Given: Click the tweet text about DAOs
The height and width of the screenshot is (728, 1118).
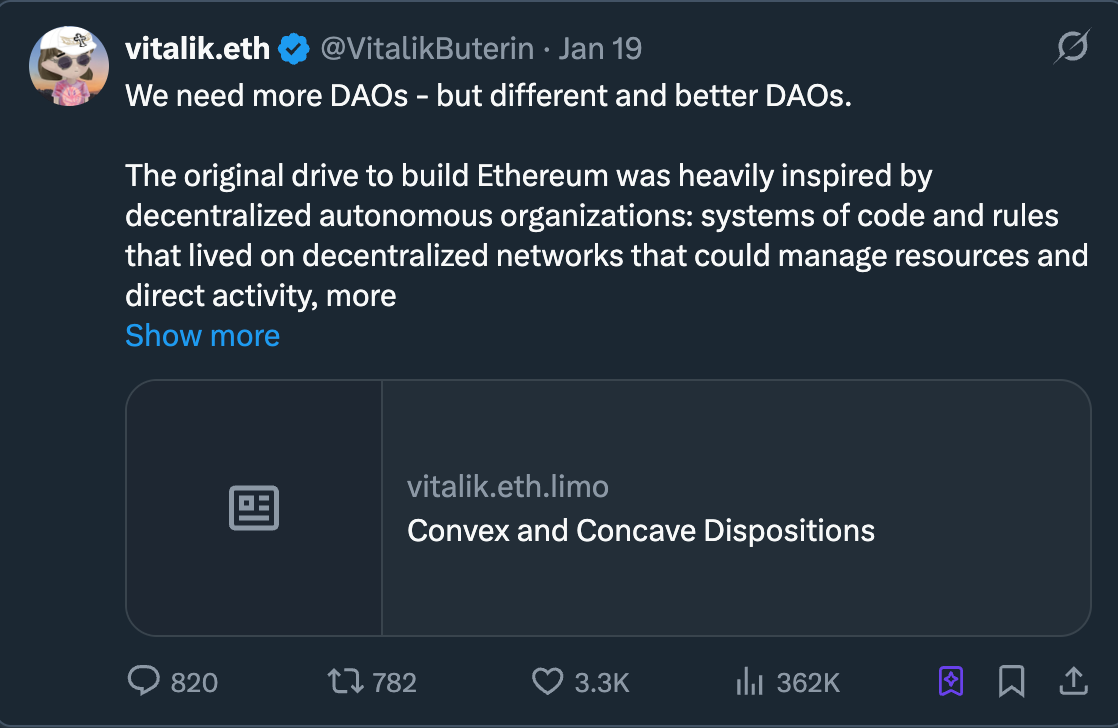Looking at the screenshot, I should pyautogui.click(x=487, y=98).
